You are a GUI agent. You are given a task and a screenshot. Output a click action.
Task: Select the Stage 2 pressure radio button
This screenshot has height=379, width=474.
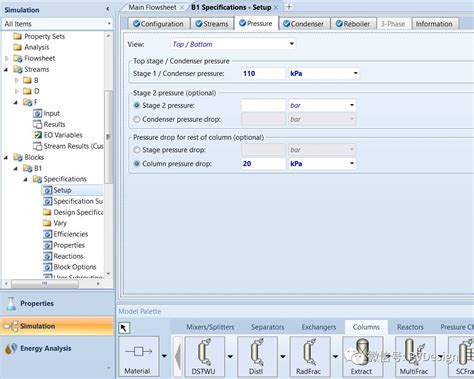click(137, 106)
